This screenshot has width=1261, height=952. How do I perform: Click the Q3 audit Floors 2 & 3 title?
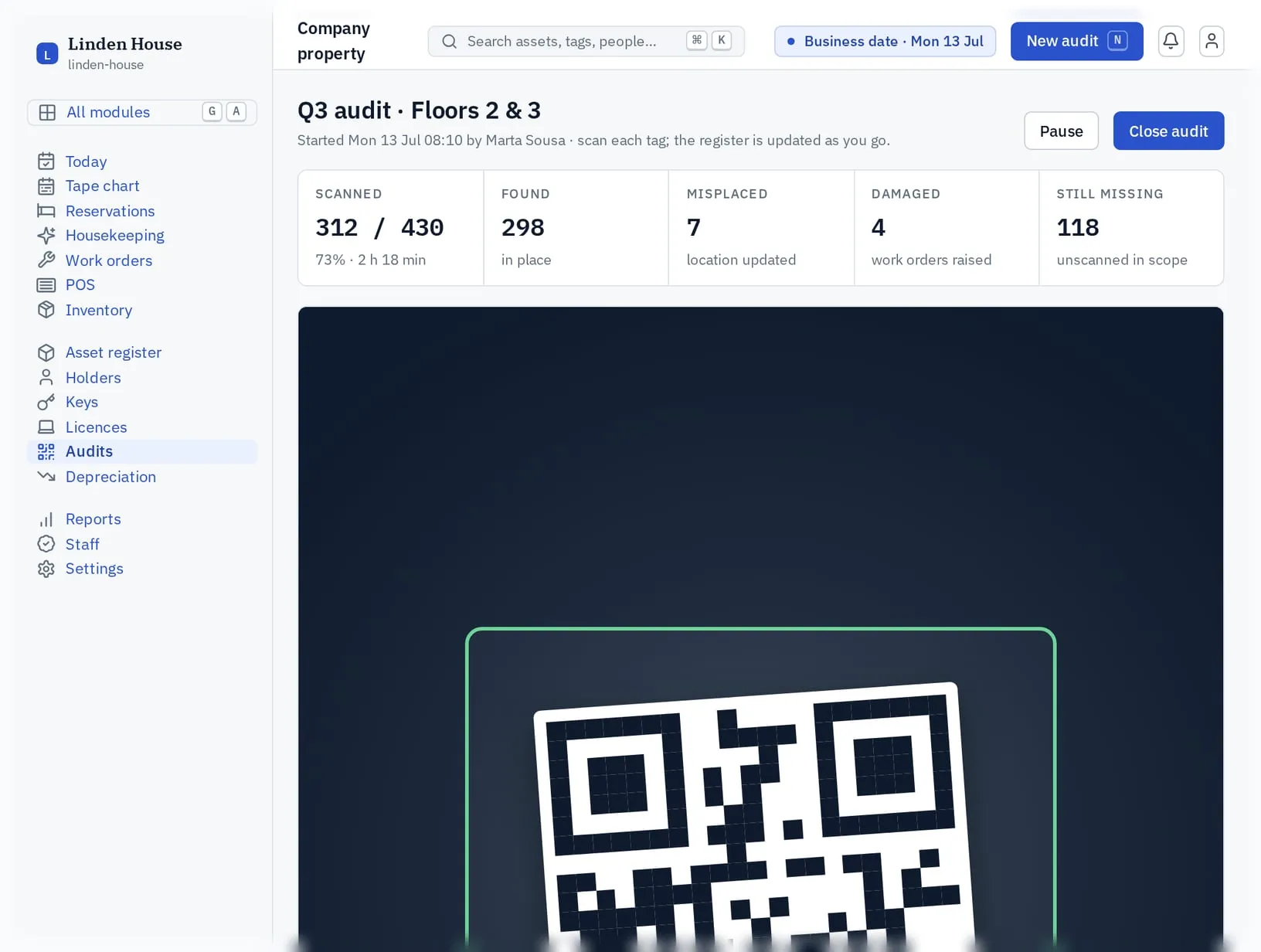coord(419,110)
